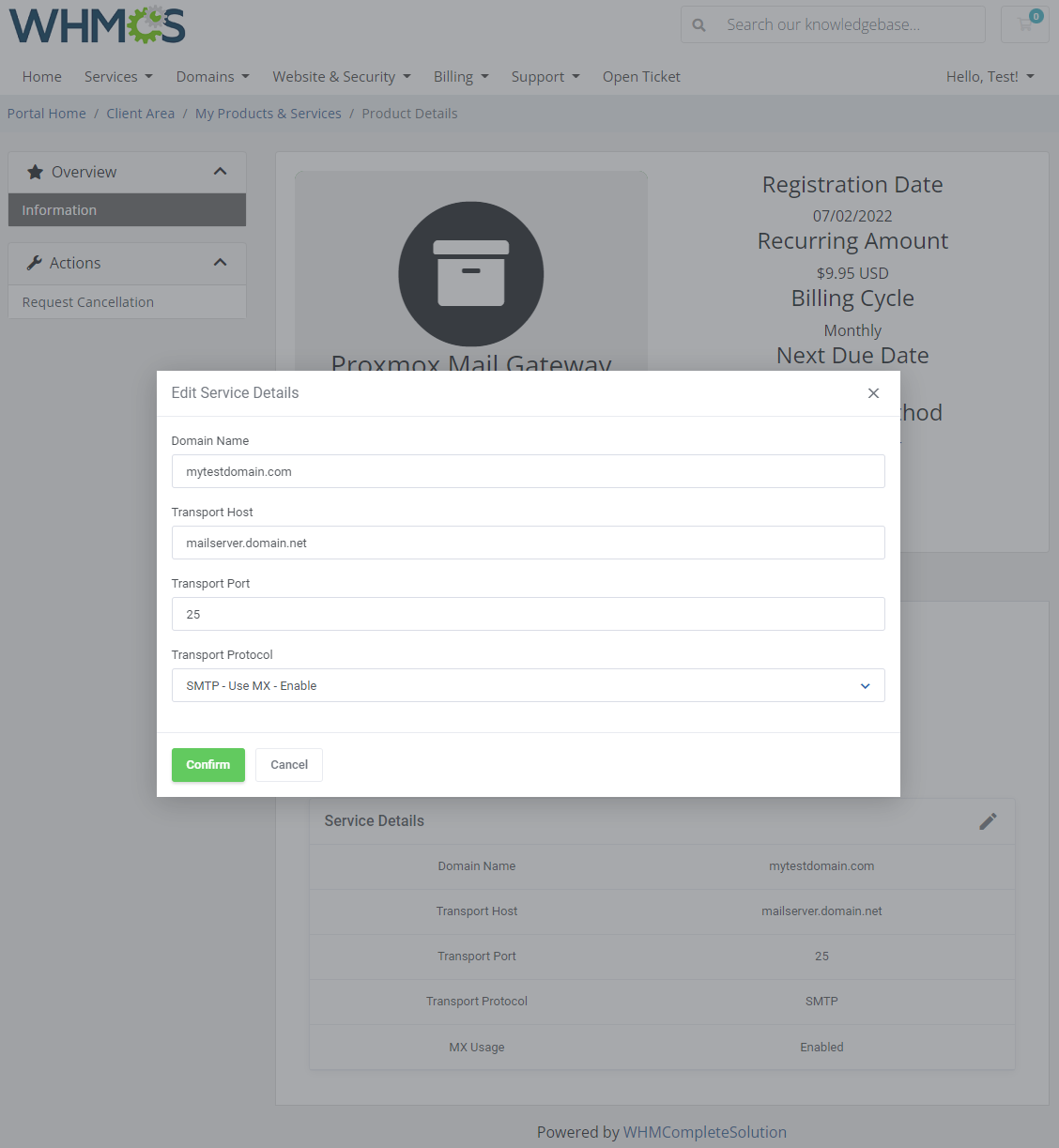Click the Domain Name input field
The image size is (1059, 1148).
529,471
